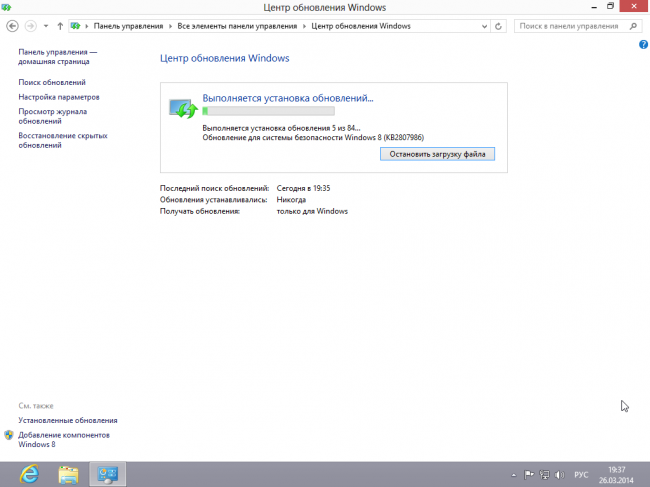
Task: Open recent locations dropdown beside navigation arrows
Action: click(x=46, y=25)
